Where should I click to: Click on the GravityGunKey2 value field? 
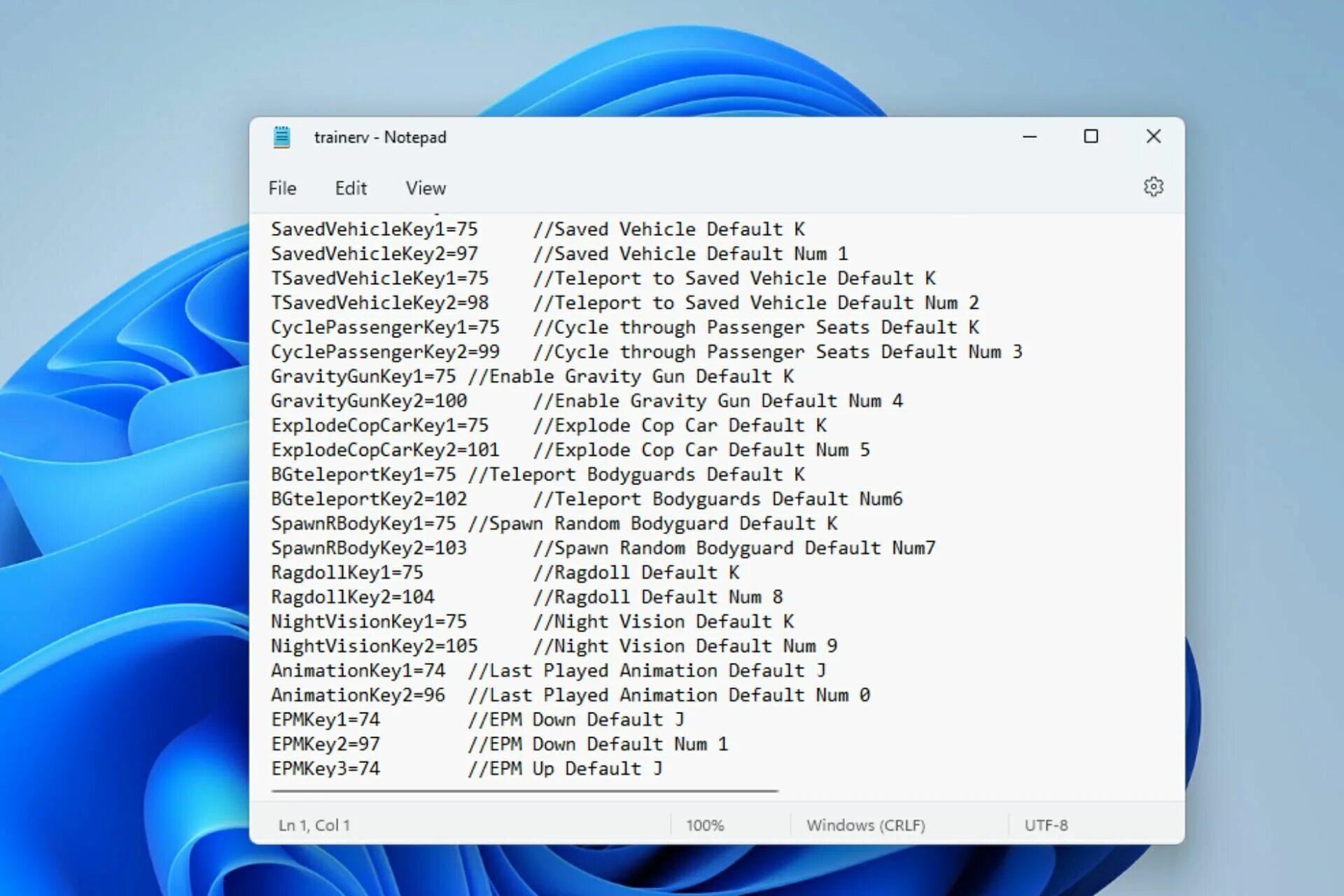coord(456,401)
